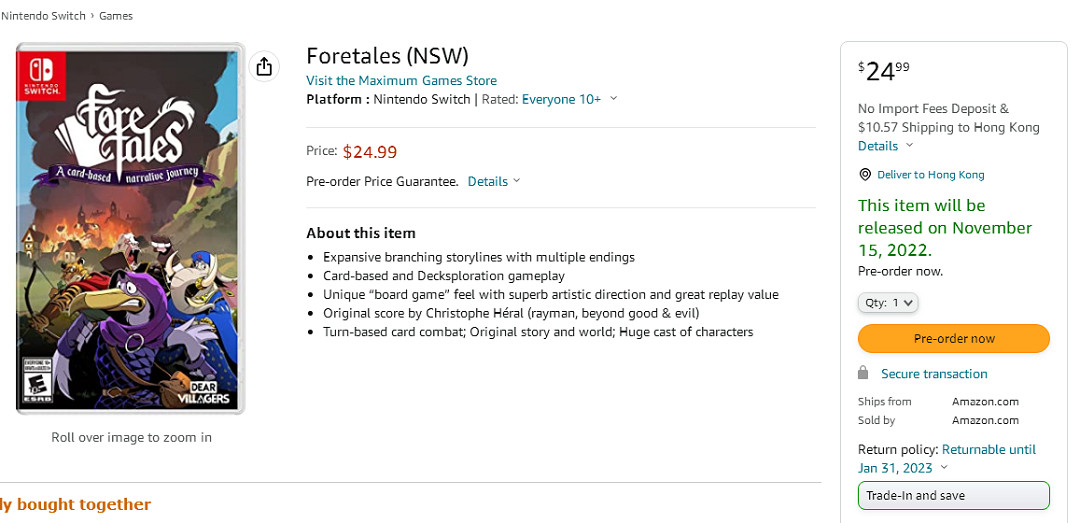Open the Secure transaction link

pyautogui.click(x=934, y=373)
